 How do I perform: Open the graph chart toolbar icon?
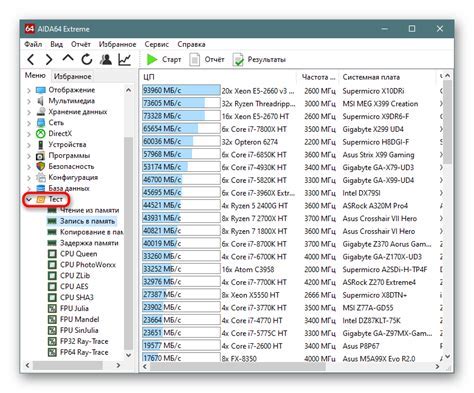click(124, 59)
